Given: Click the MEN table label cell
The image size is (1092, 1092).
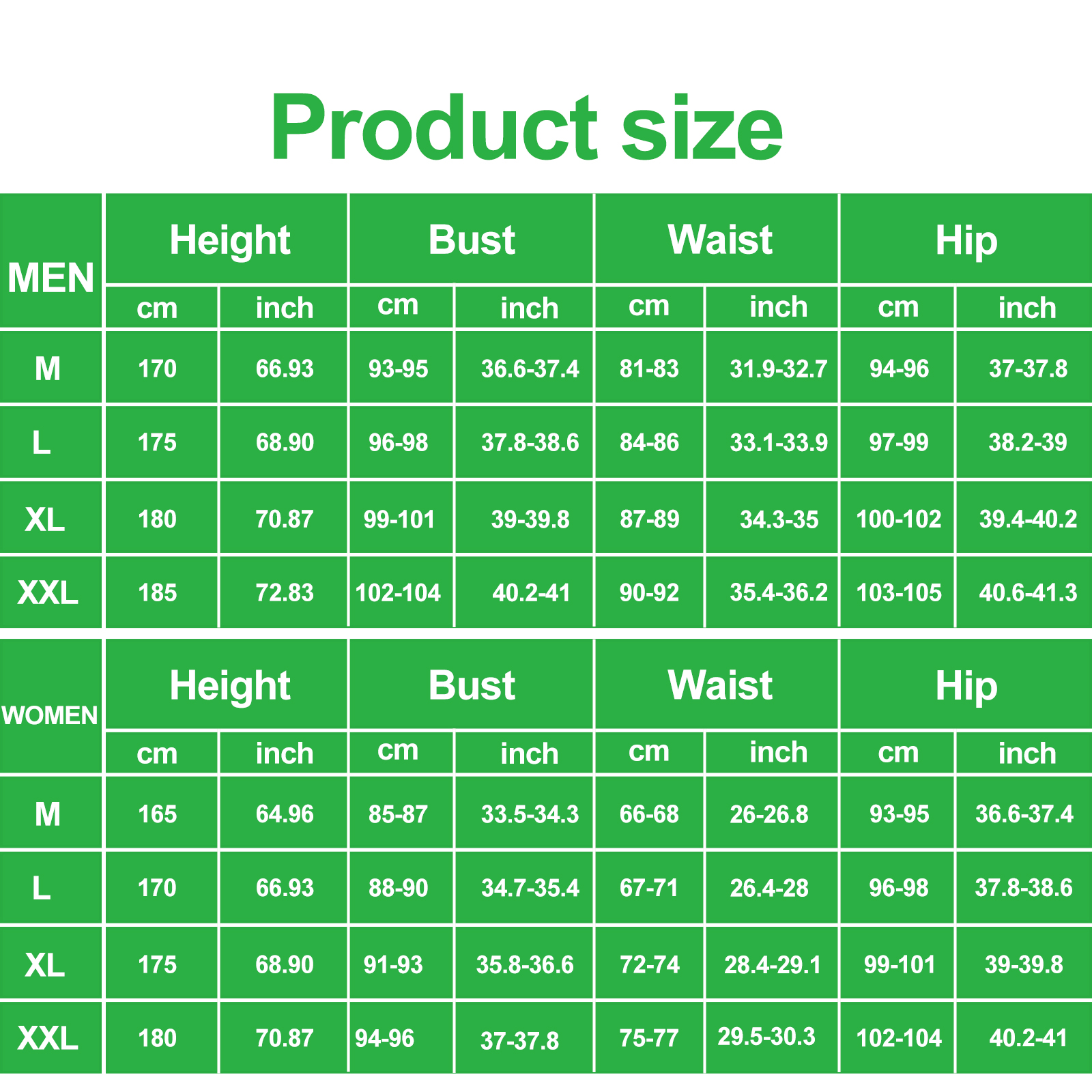Looking at the screenshot, I should pyautogui.click(x=51, y=278).
